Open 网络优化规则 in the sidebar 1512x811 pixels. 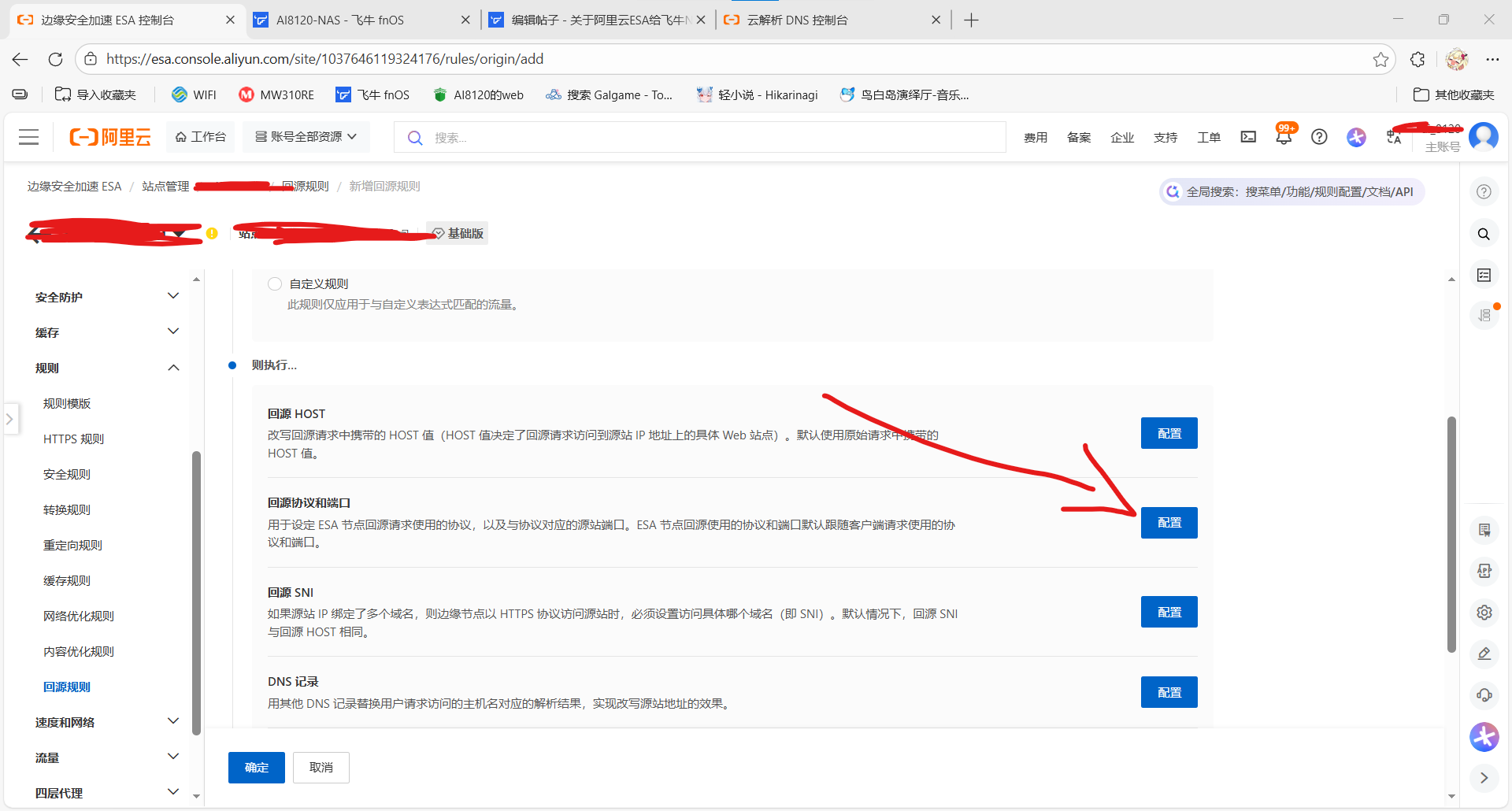click(x=79, y=616)
